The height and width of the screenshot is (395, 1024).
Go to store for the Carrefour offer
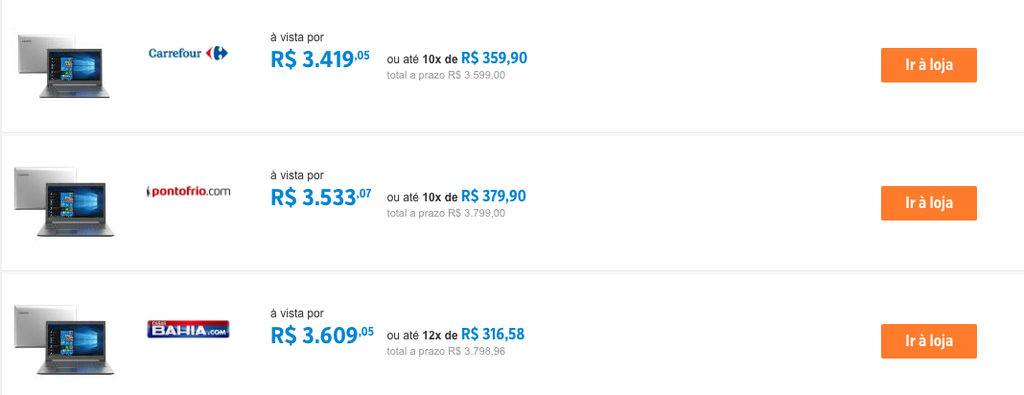929,65
